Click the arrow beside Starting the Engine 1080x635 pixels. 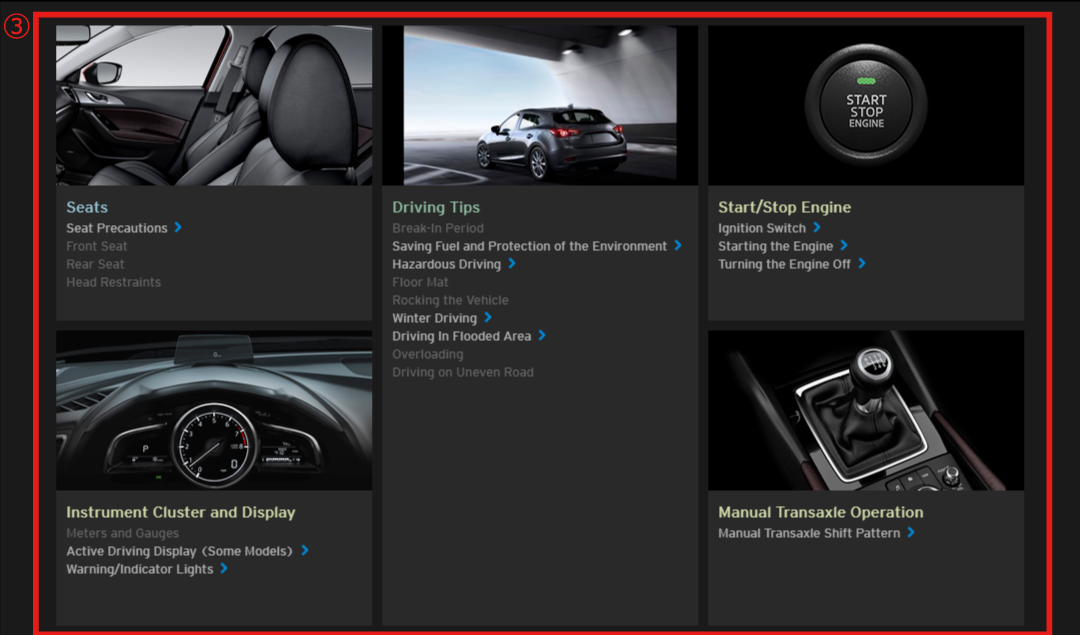[843, 246]
